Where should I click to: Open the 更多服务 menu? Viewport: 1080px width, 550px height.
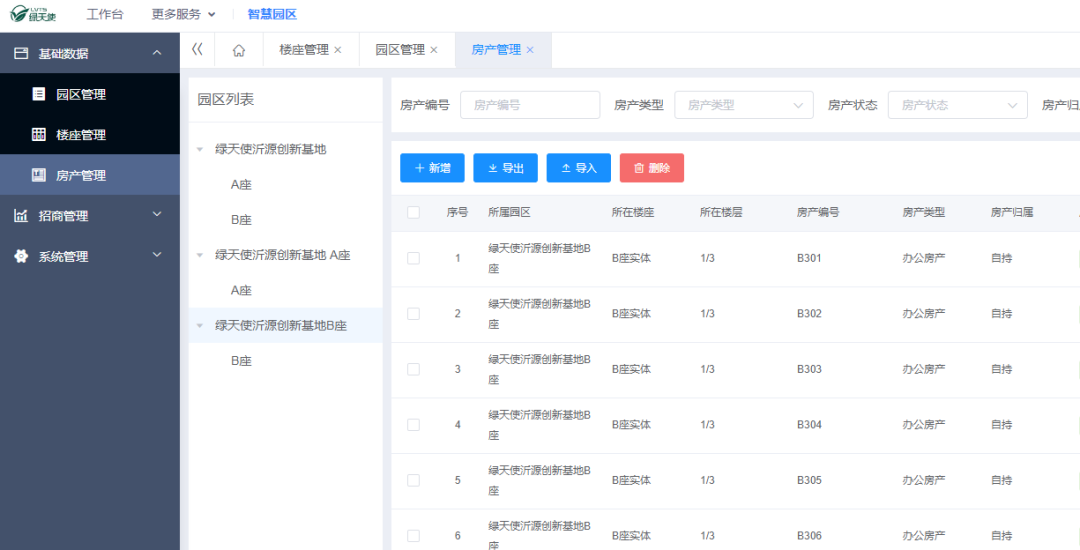(183, 14)
